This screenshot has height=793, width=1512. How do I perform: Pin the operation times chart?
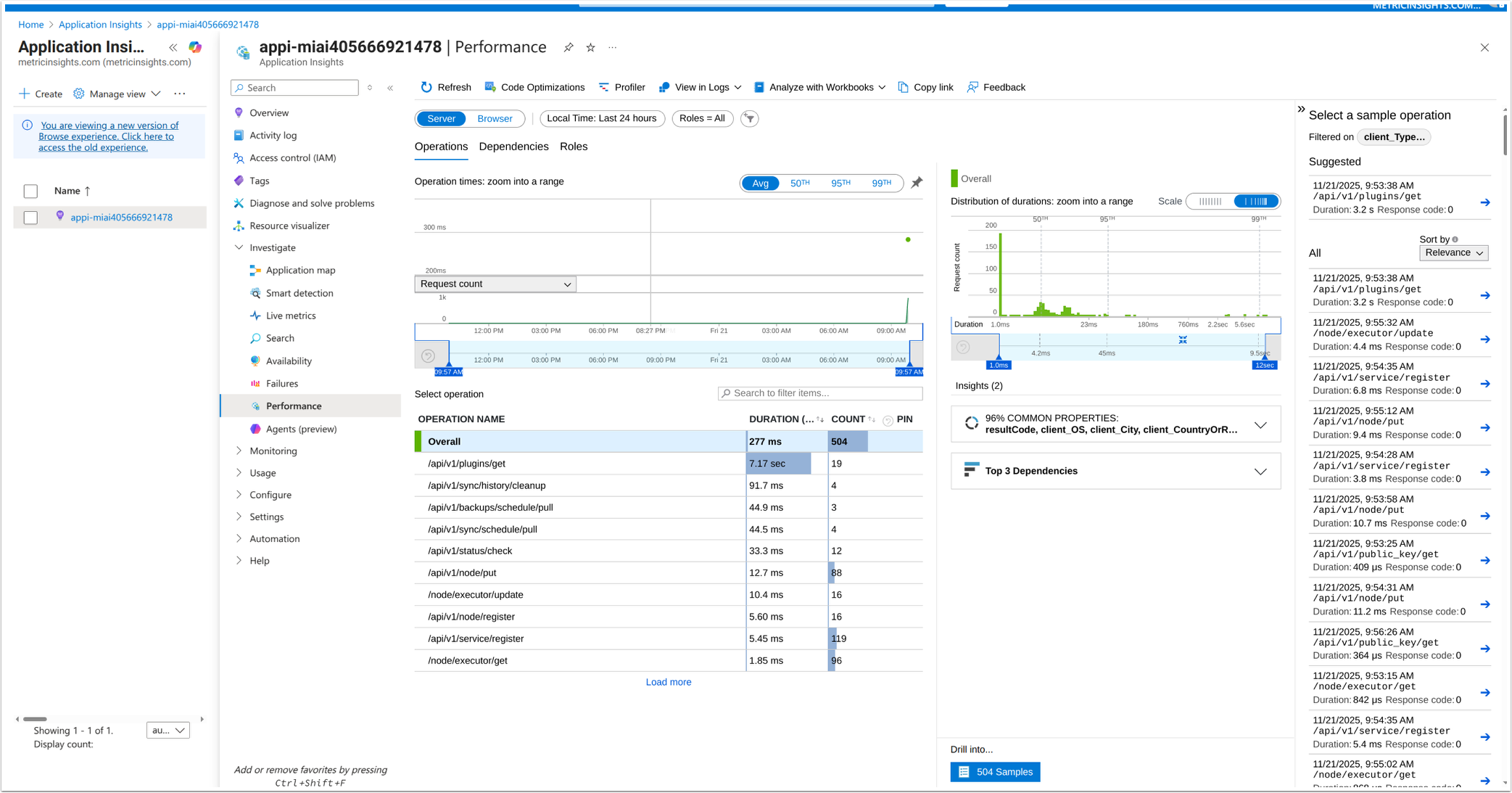click(x=917, y=183)
